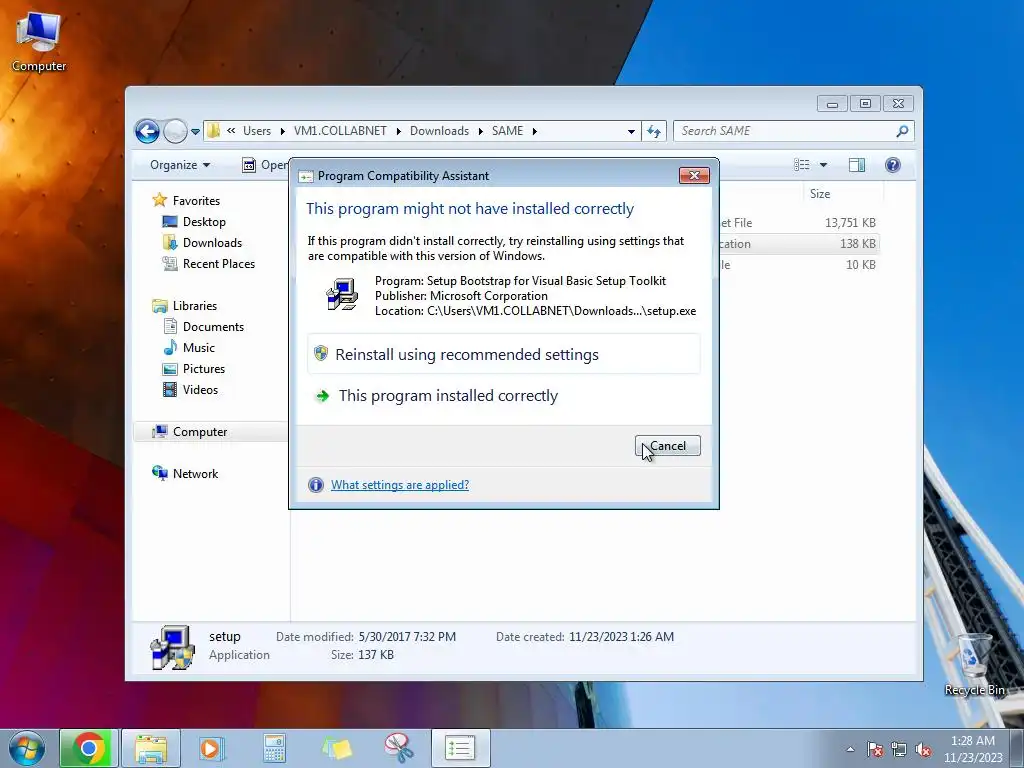This screenshot has width=1024, height=768.
Task: Open the view options dropdown arrow
Action: tap(824, 165)
